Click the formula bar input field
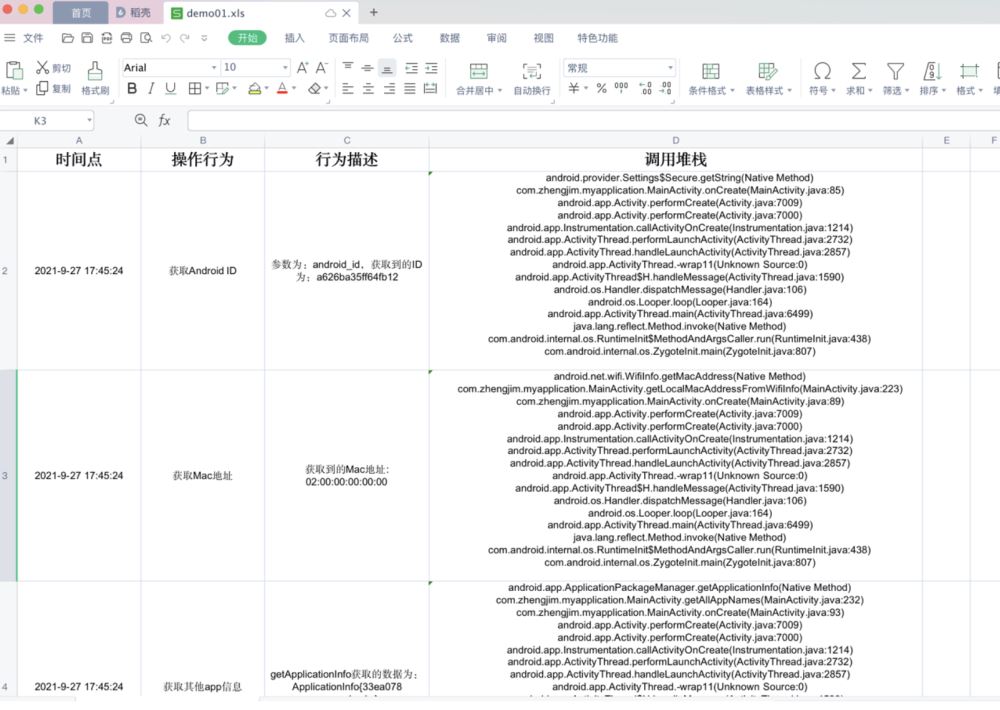The height and width of the screenshot is (710, 1000). point(593,120)
